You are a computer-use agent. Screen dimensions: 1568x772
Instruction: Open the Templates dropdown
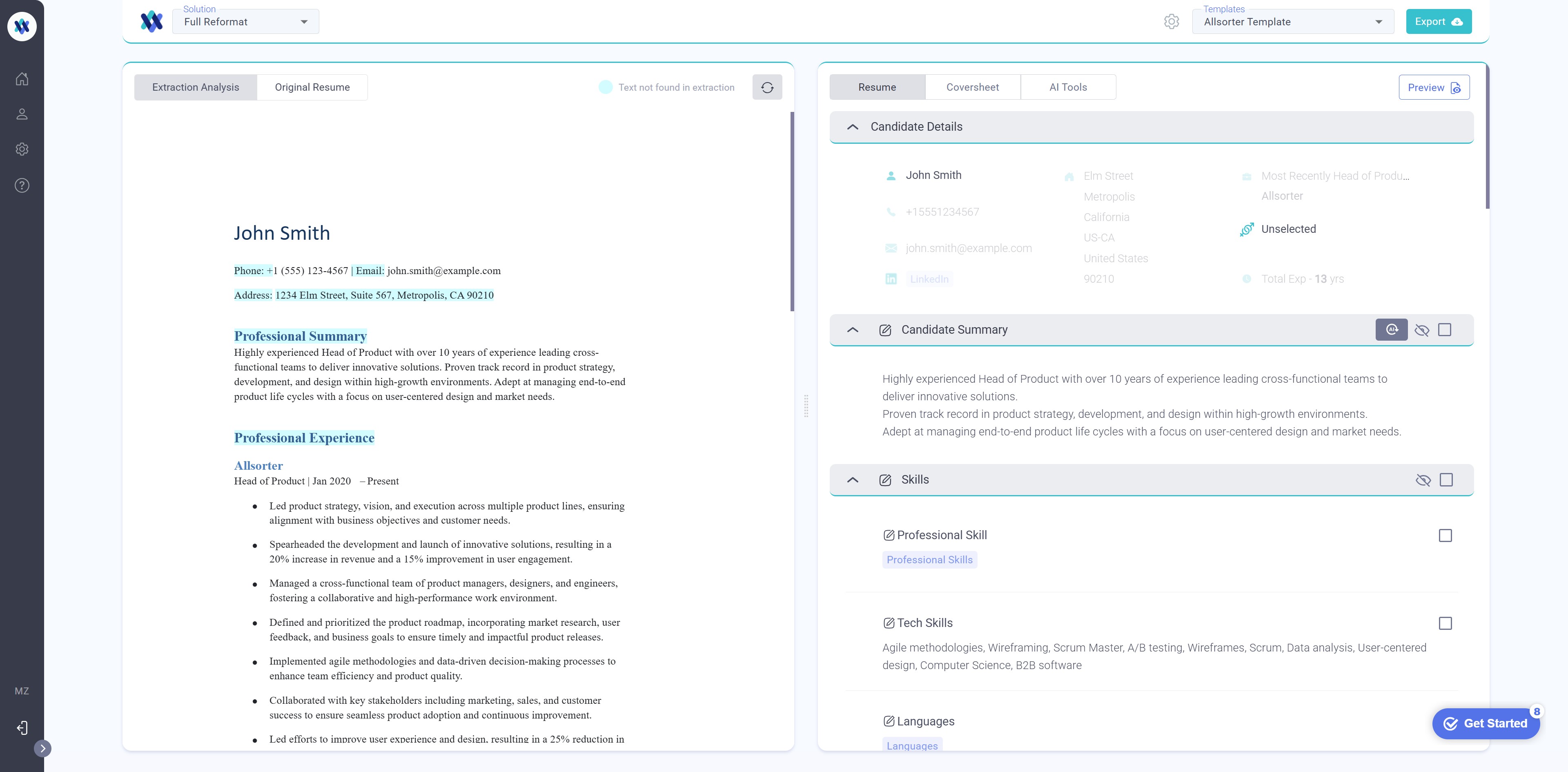1293,22
